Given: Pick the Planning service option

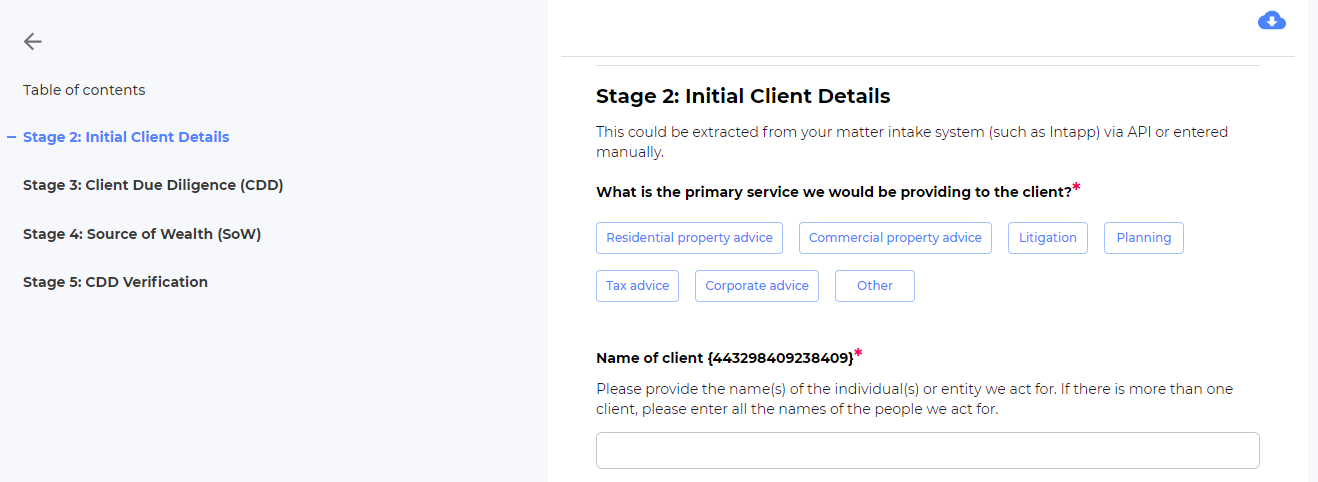Looking at the screenshot, I should click(1143, 238).
